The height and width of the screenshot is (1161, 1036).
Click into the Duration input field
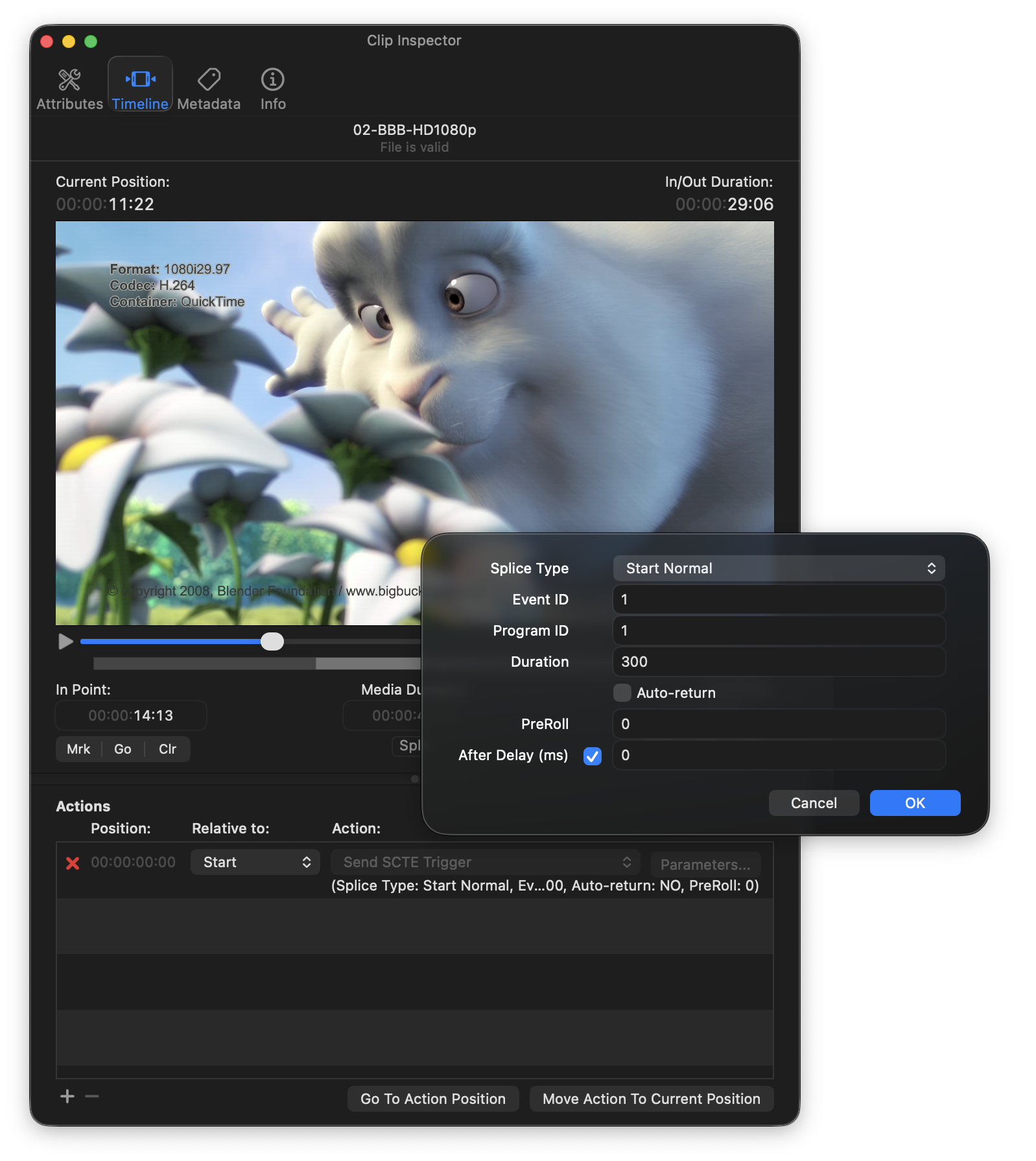779,662
